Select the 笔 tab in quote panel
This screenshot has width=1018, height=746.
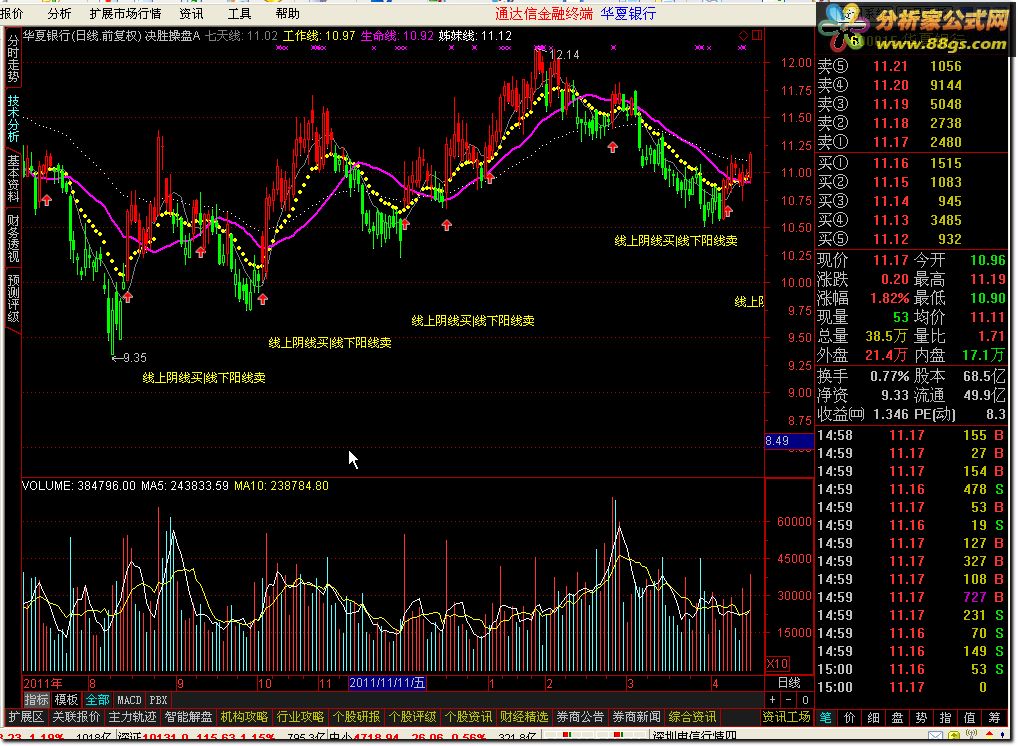[x=825, y=717]
